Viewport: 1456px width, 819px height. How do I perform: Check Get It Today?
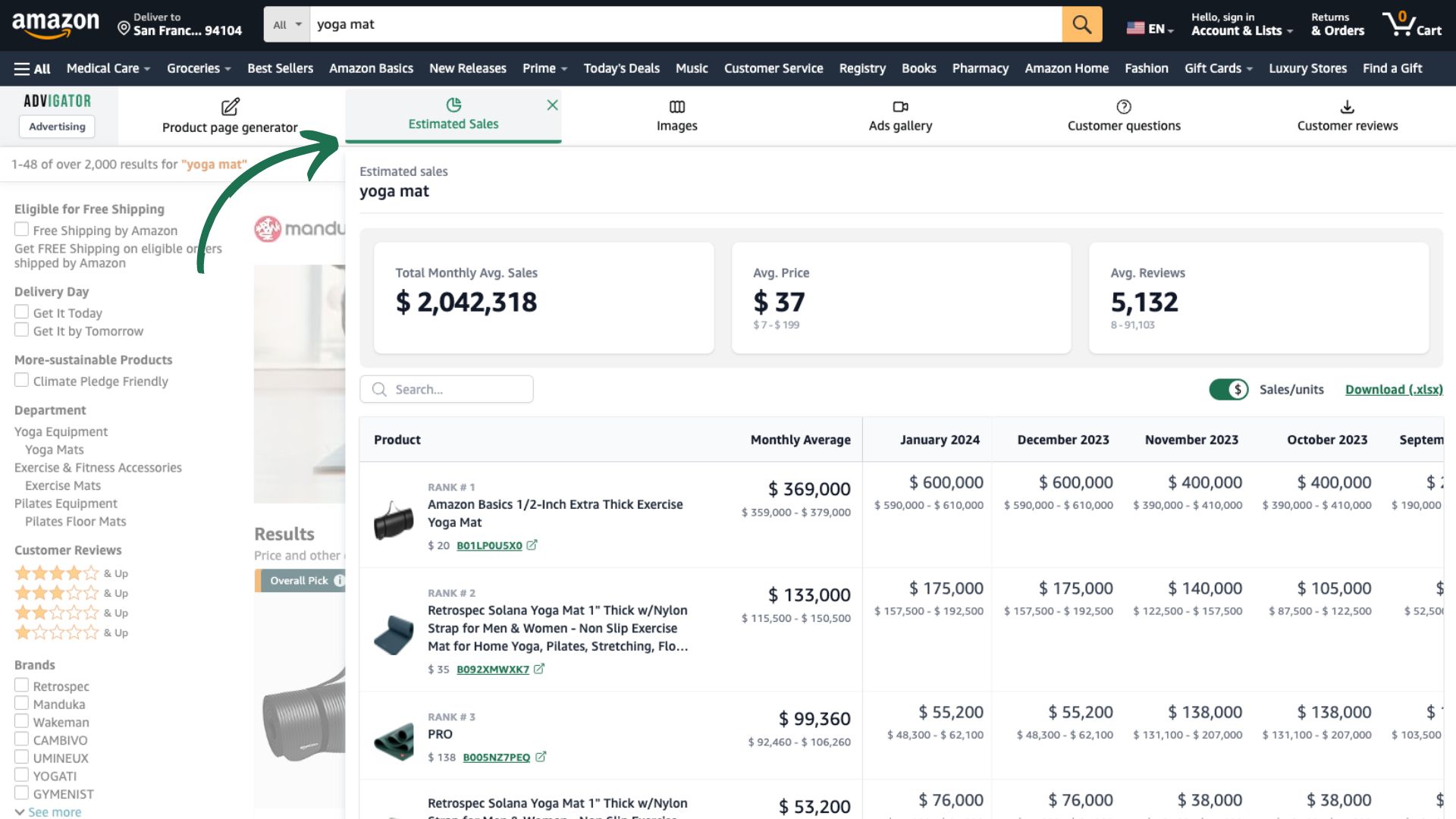pyautogui.click(x=21, y=312)
